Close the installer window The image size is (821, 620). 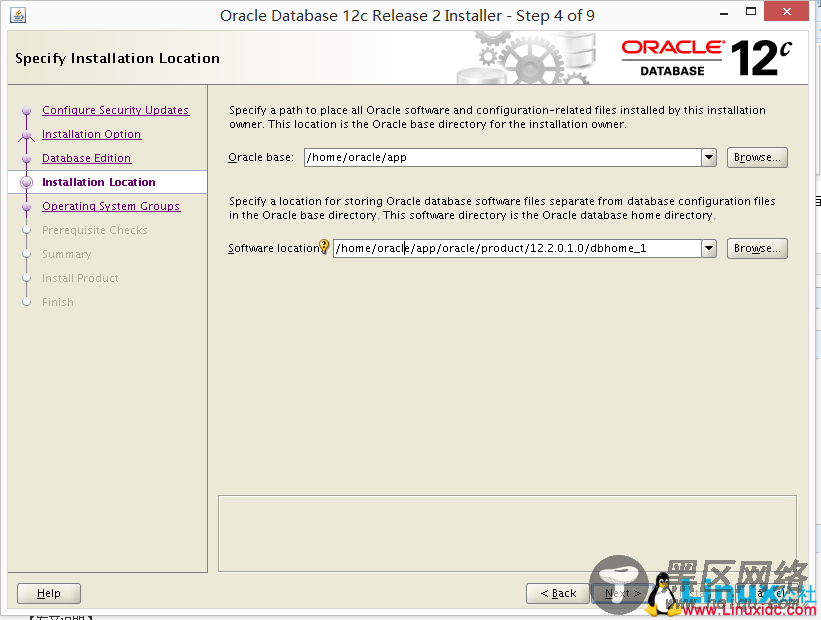tap(786, 11)
